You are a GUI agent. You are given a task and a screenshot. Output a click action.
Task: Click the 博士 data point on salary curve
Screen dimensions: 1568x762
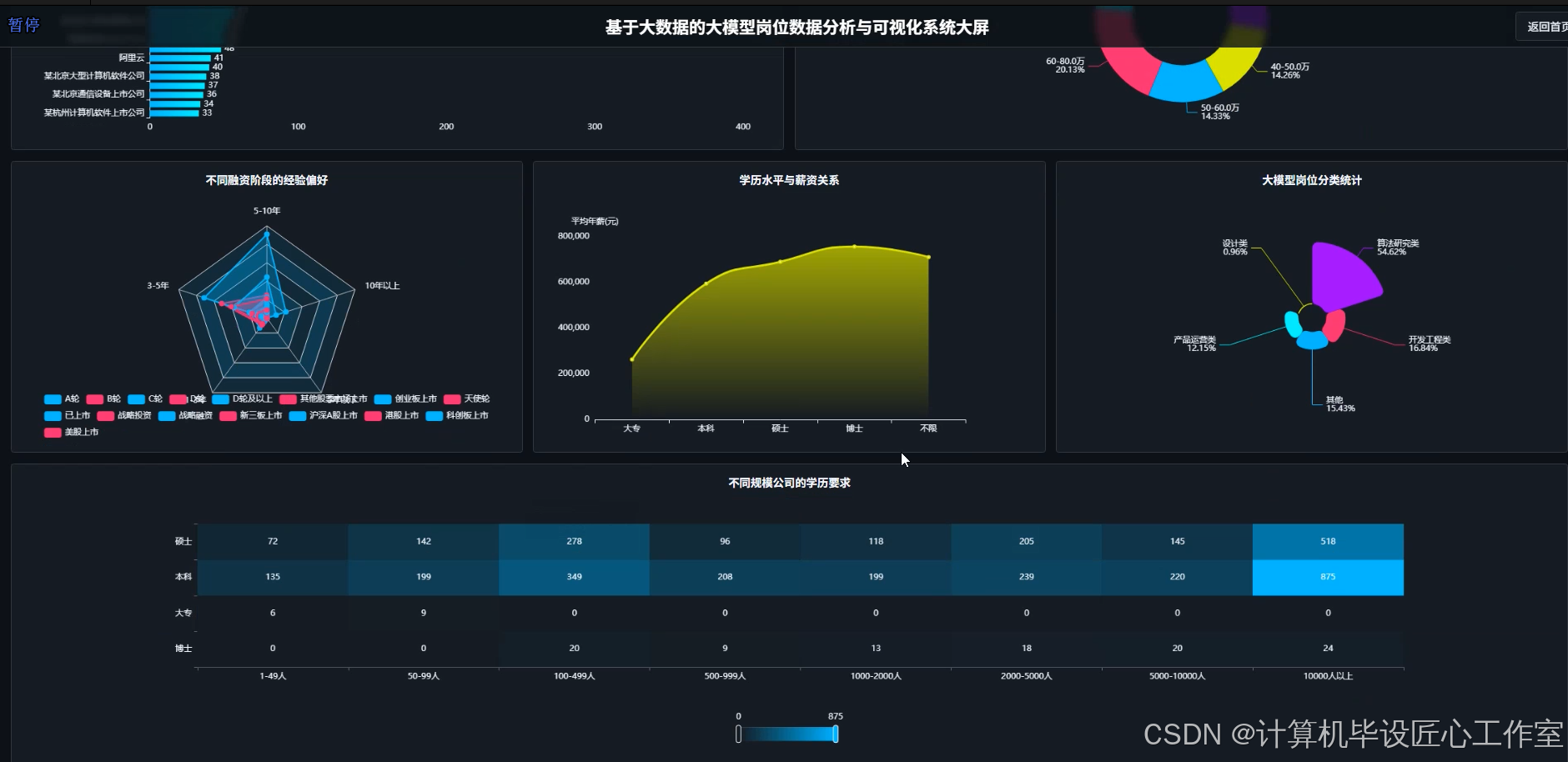[854, 246]
